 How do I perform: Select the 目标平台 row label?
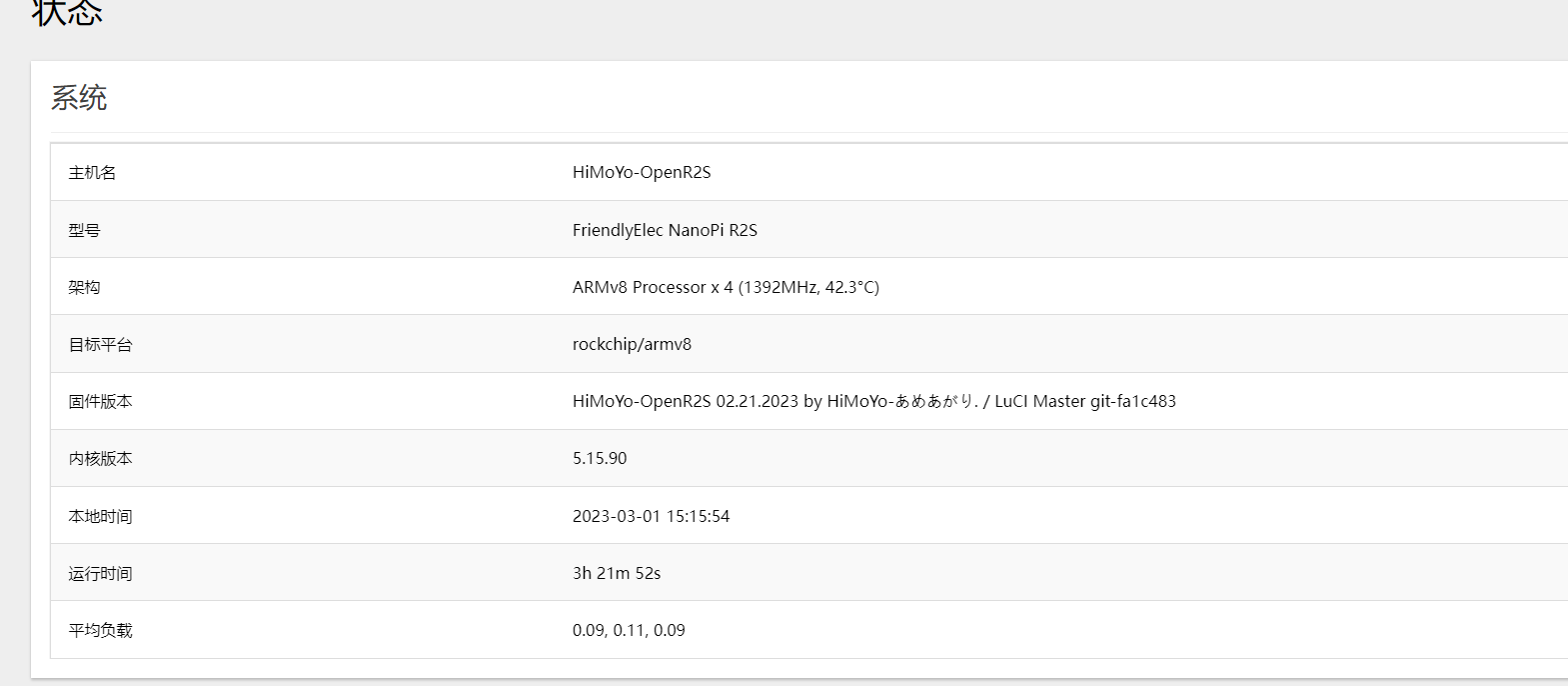pyautogui.click(x=100, y=344)
